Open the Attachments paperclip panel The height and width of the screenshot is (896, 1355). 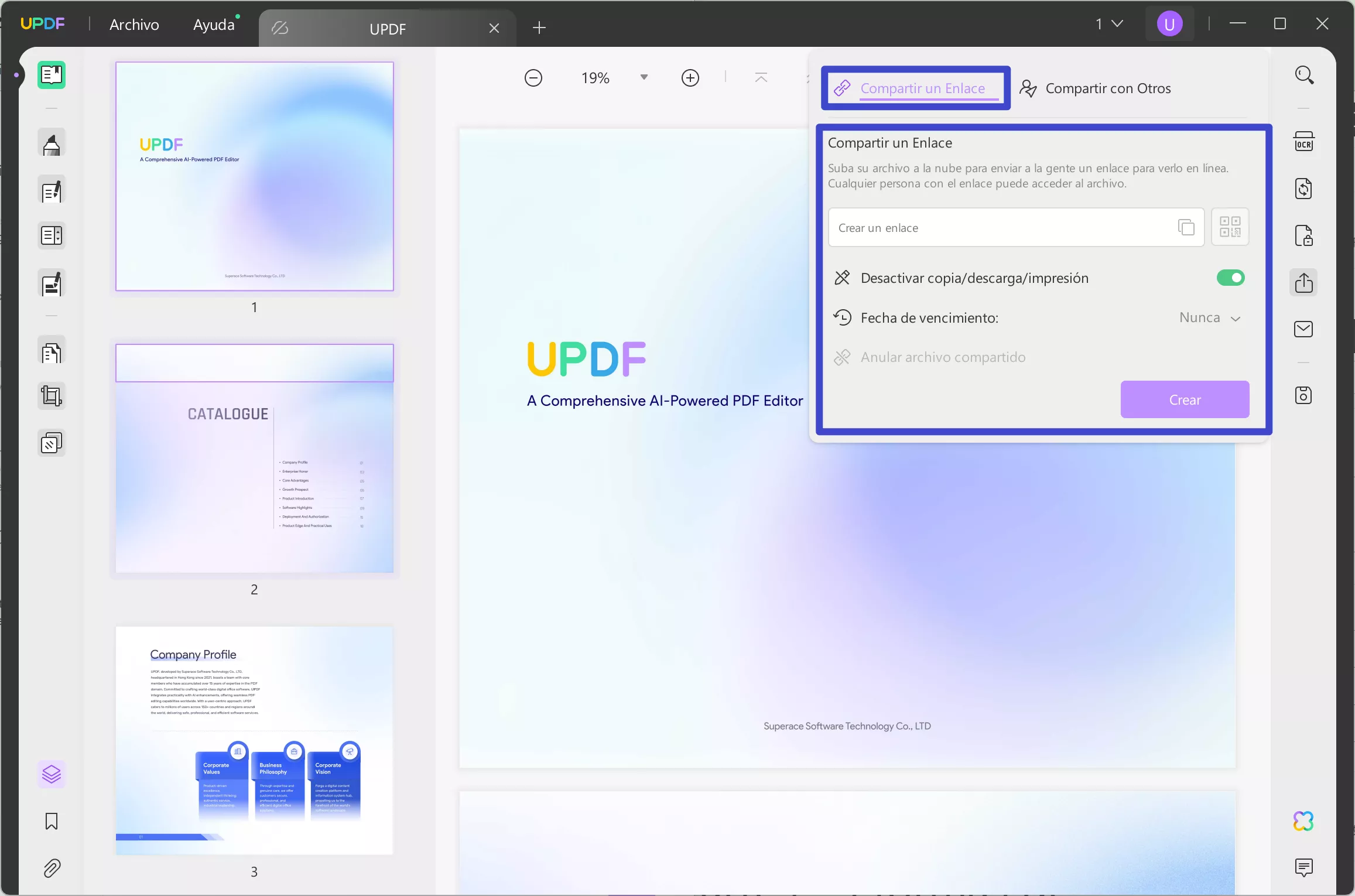tap(52, 868)
